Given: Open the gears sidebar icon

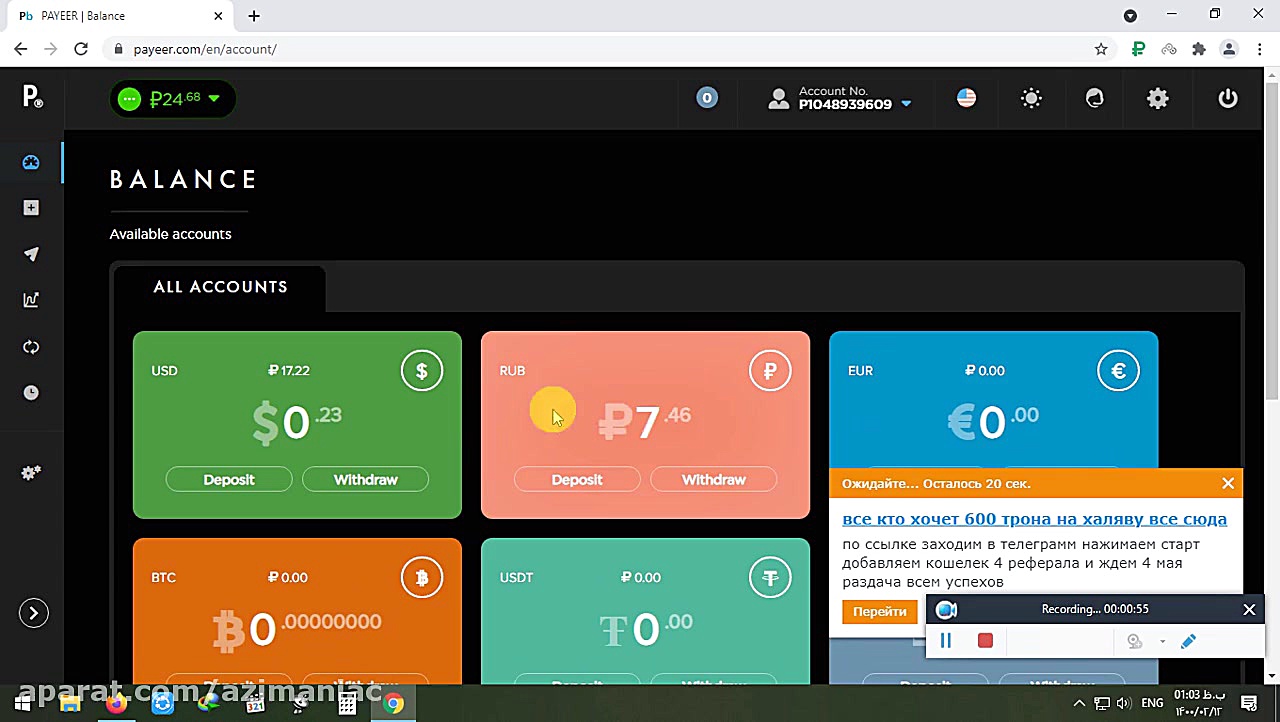Looking at the screenshot, I should (x=31, y=472).
